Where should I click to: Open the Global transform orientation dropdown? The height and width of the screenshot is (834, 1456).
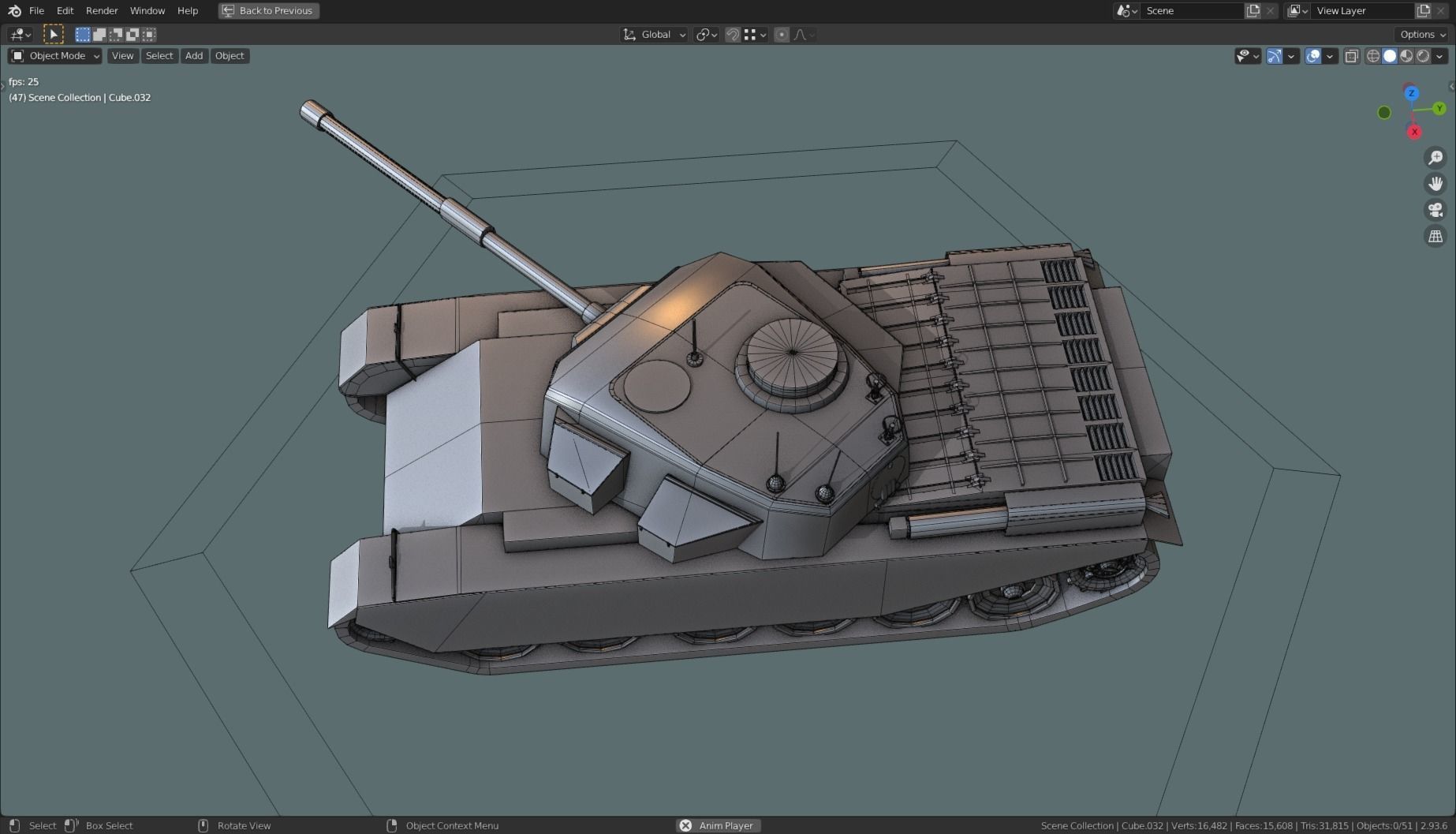655,34
